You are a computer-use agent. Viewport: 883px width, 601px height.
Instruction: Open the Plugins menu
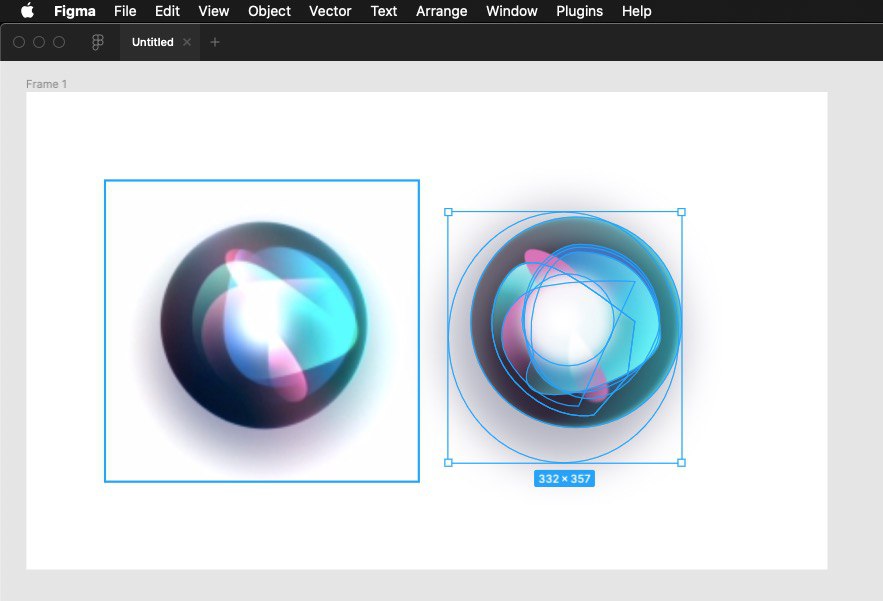(579, 11)
